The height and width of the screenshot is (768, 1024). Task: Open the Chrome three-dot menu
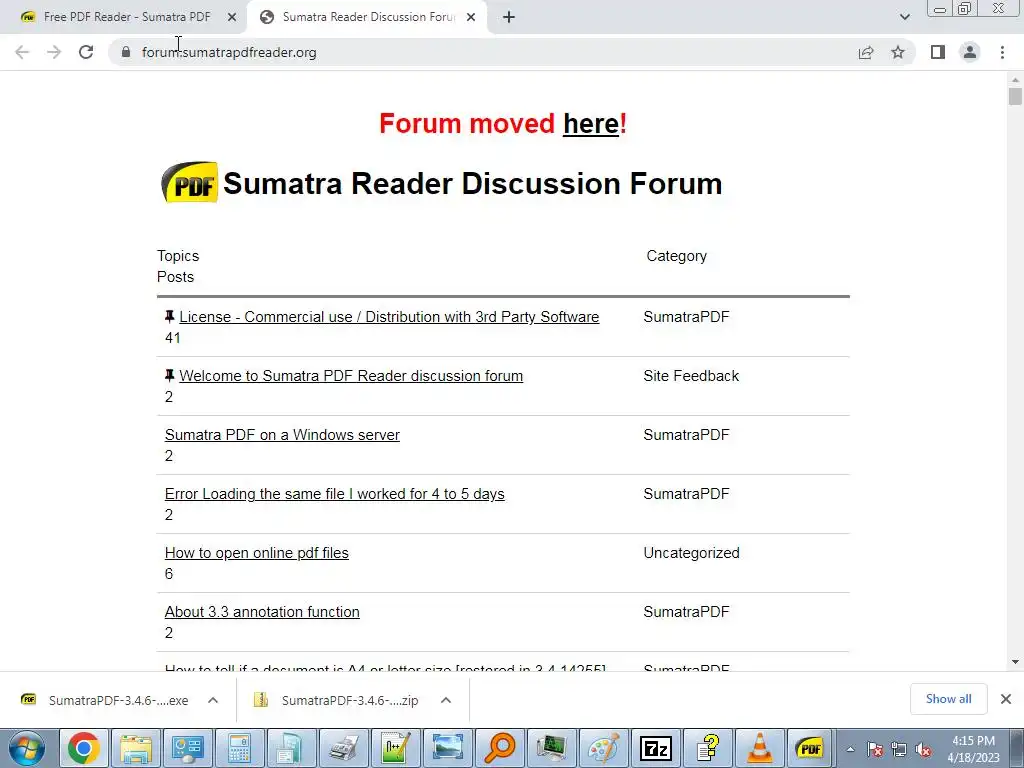(1002, 52)
